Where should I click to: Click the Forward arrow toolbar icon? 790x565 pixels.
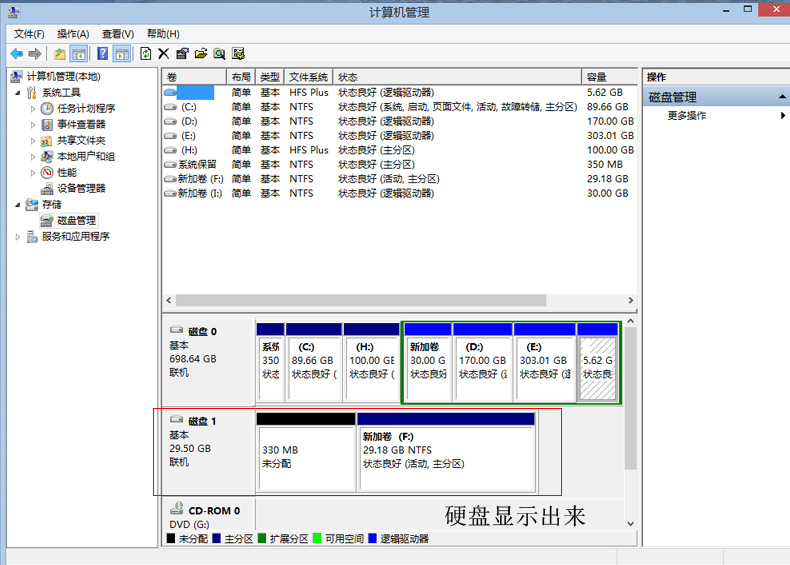click(35, 53)
